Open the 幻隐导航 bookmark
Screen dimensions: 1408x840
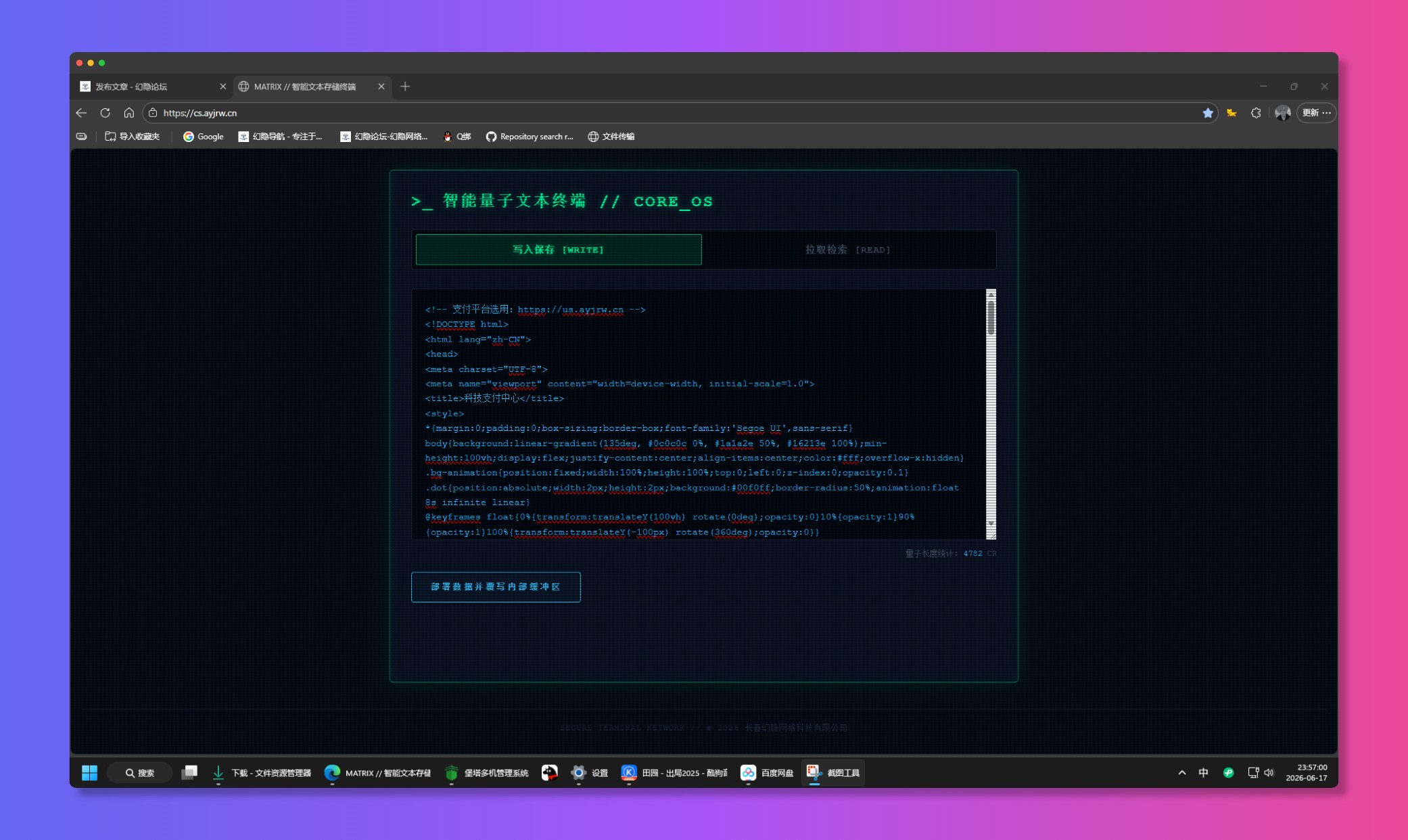[281, 137]
